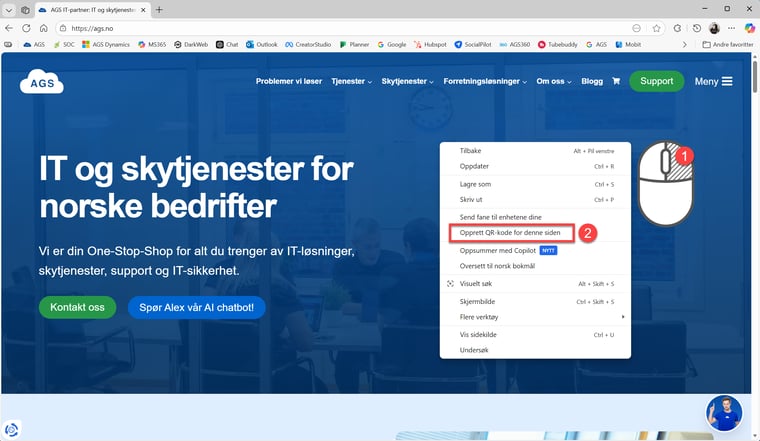Select Opprett QR-kode for denne siden
The image size is (760, 441).
(535, 233)
